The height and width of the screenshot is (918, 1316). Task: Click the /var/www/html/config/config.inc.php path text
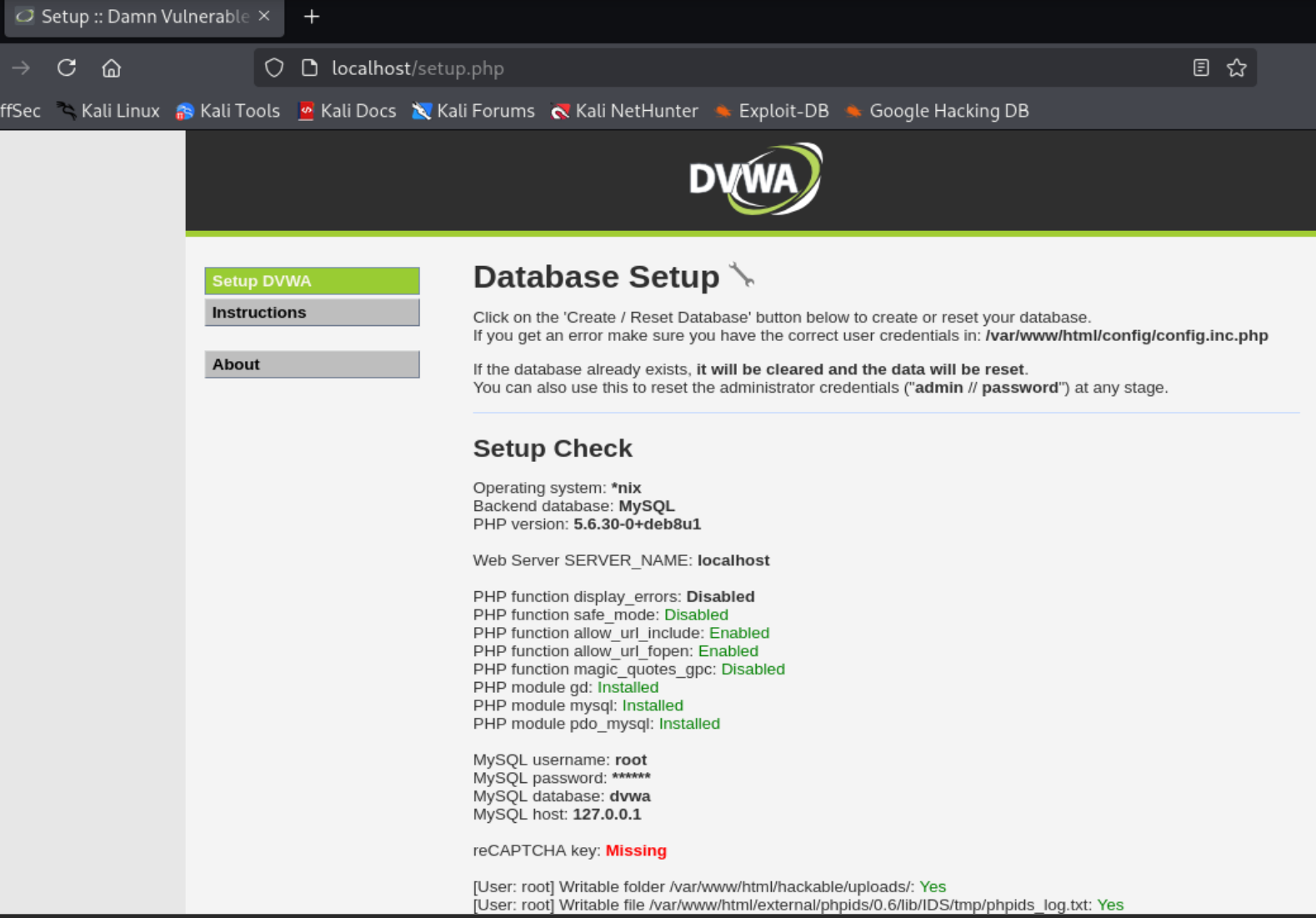1127,336
